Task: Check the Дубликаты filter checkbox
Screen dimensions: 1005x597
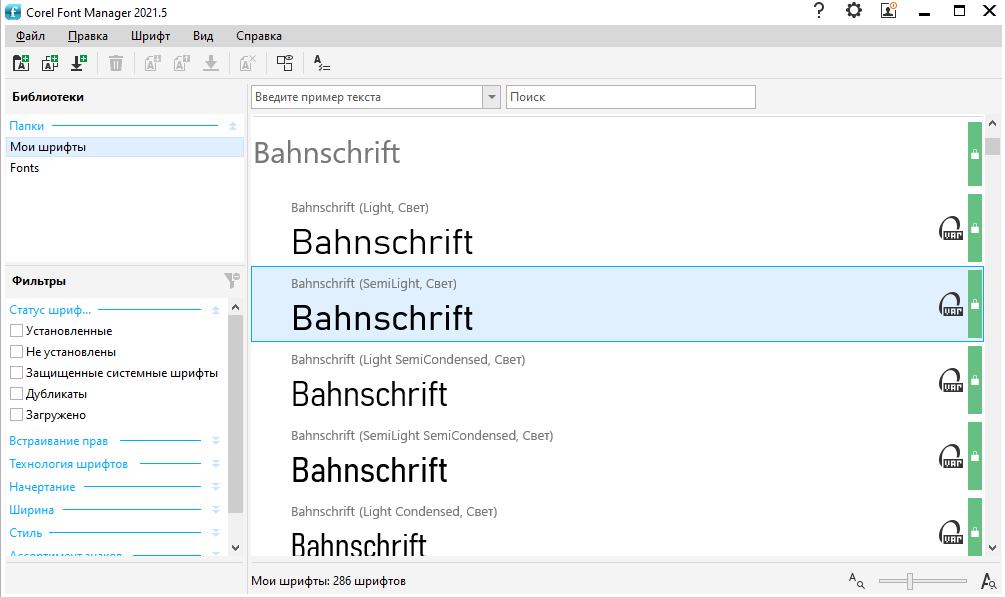Action: (x=16, y=394)
